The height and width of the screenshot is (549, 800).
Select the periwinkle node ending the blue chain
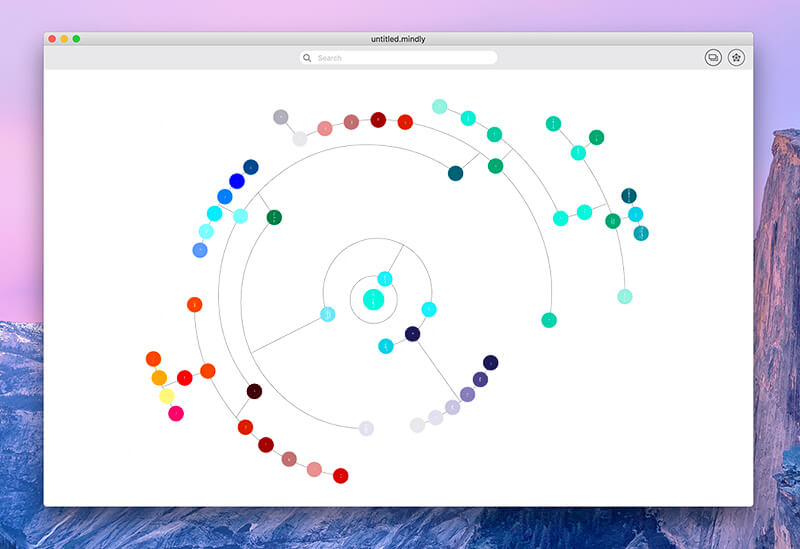[x=200, y=250]
